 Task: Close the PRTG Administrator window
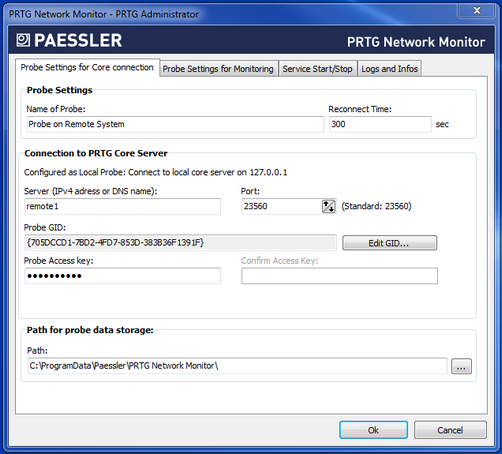(x=477, y=11)
